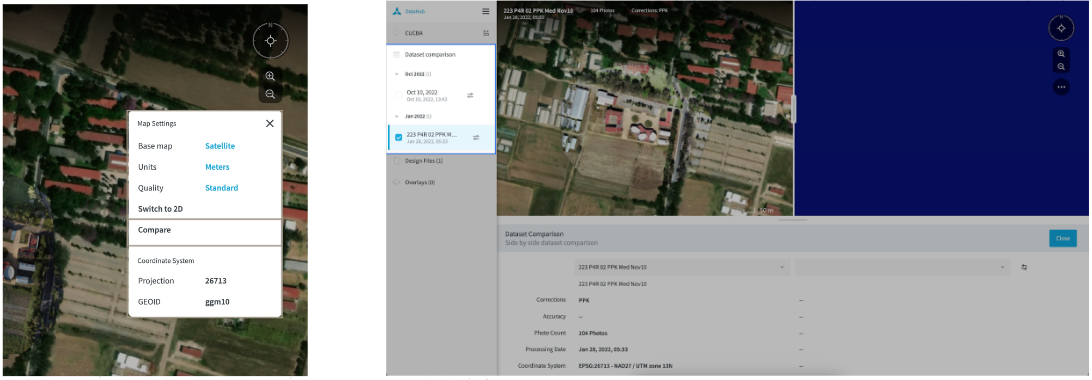Click the compass icon on left map
1092x380 pixels.
271,40
